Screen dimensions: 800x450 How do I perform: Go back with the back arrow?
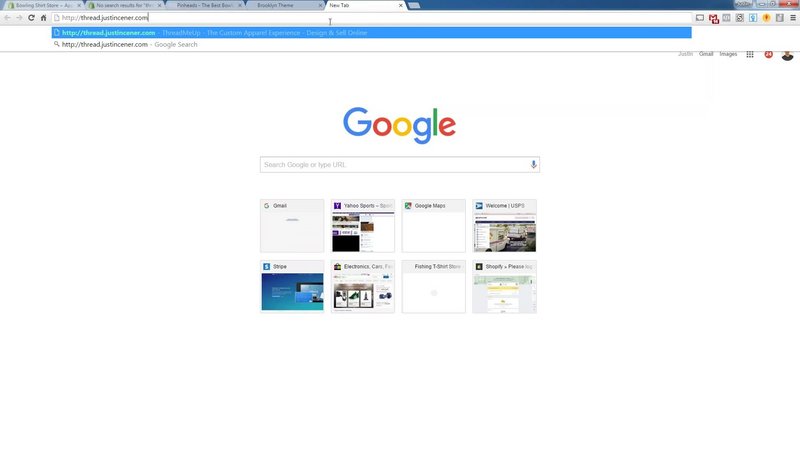[x=7, y=18]
